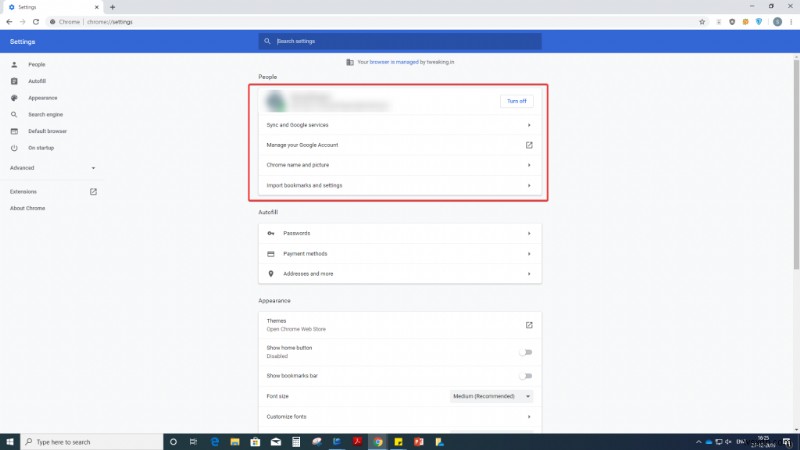Click the pin icon beside Addresses and more

[x=271, y=274]
